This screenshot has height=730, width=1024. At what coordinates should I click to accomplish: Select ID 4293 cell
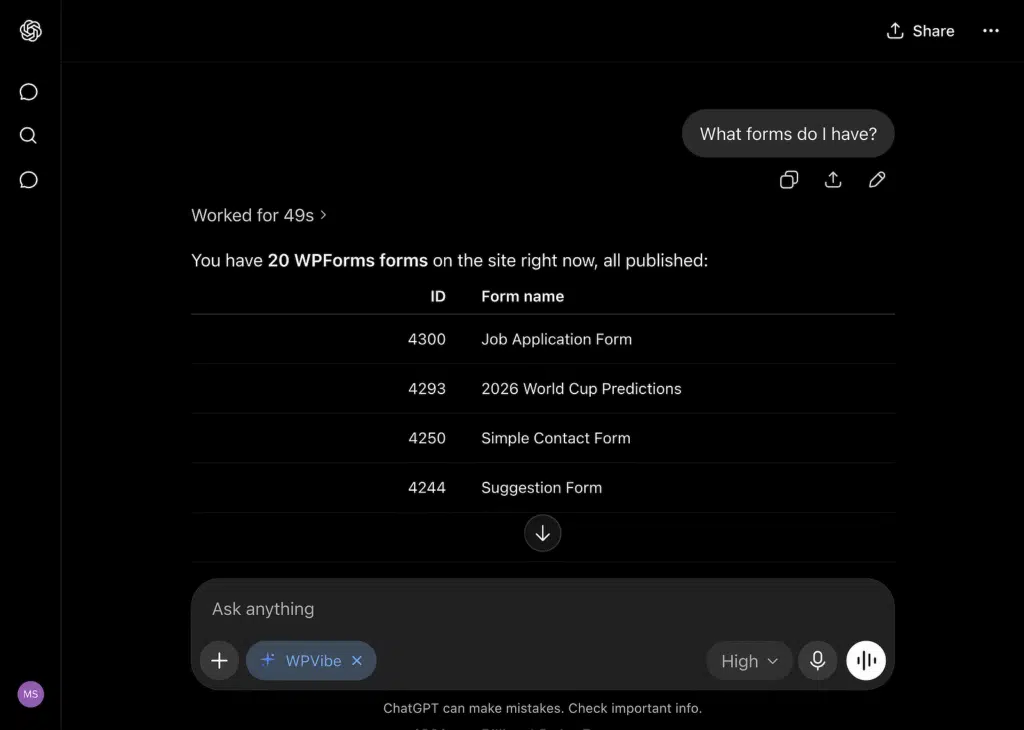pyautogui.click(x=426, y=389)
